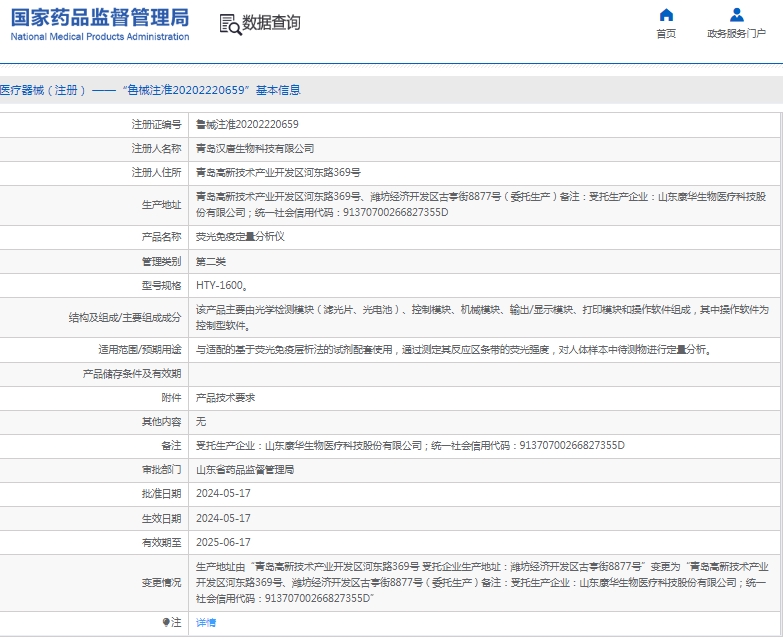Click the change record description text
This screenshot has width=783, height=640.
[482, 583]
